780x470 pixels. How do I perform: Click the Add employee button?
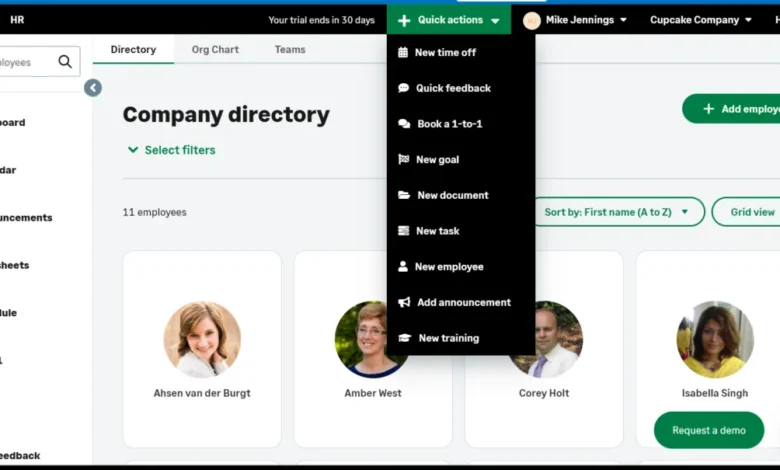[734, 109]
